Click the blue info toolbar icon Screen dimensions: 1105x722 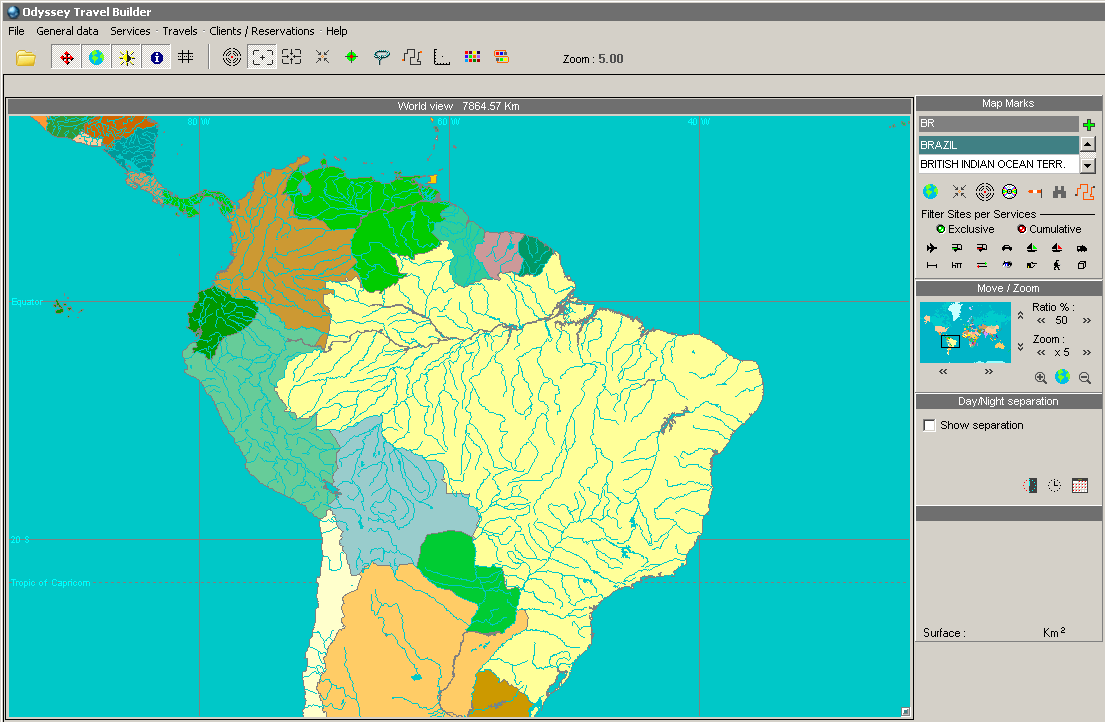(157, 58)
